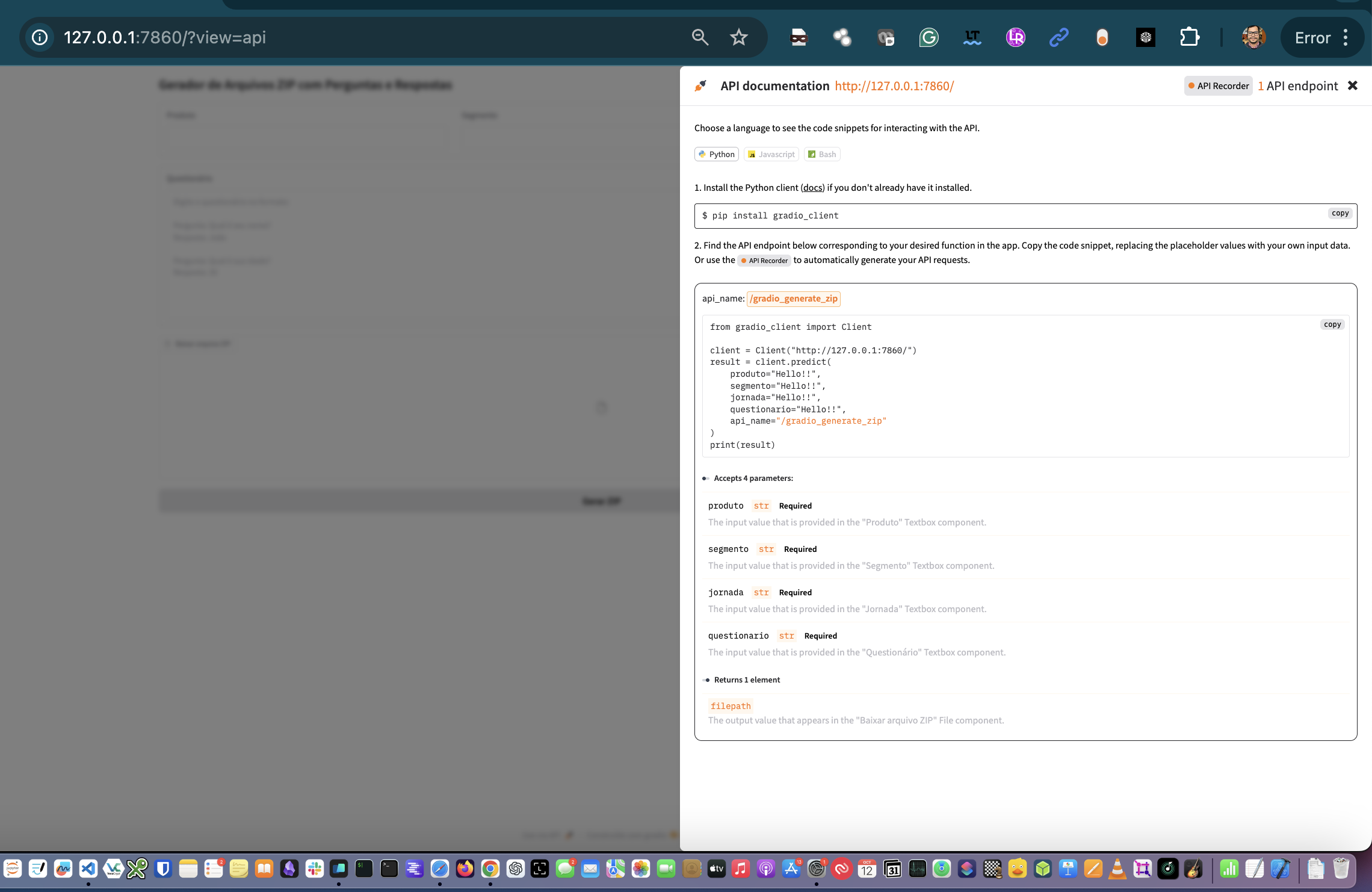1372x892 pixels.
Task: Select the Python language tab
Action: click(x=716, y=155)
